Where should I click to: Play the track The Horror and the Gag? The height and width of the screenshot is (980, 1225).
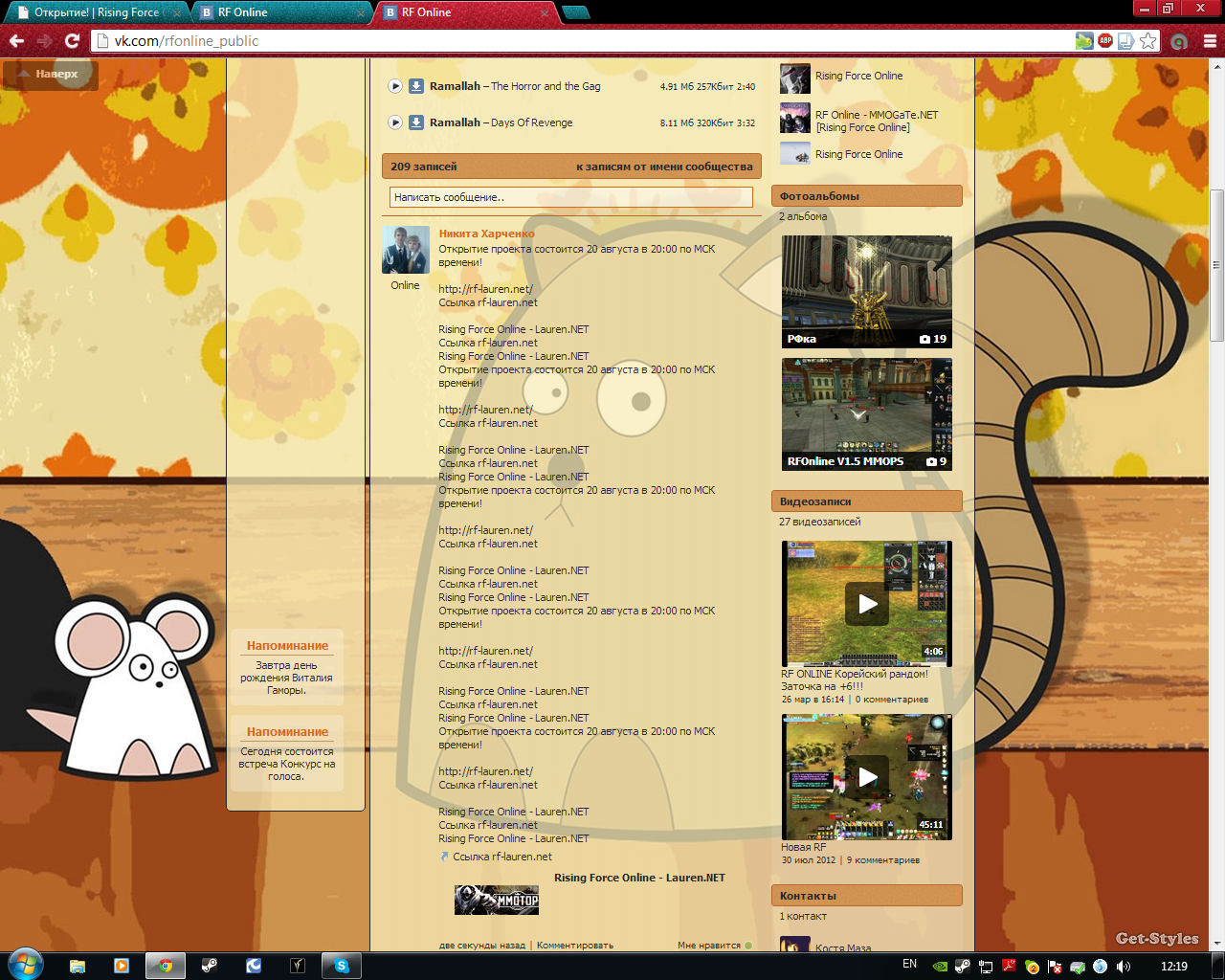pos(395,86)
